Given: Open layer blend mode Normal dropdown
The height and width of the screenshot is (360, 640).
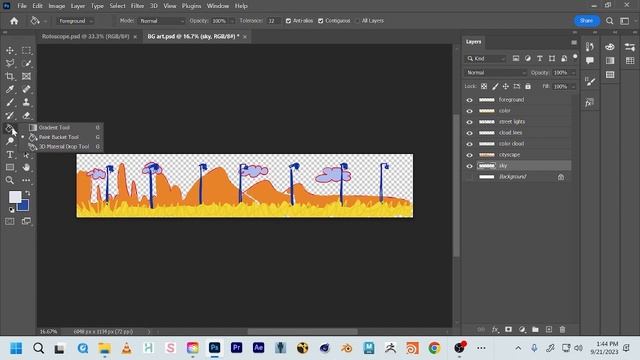Looking at the screenshot, I should tap(496, 73).
